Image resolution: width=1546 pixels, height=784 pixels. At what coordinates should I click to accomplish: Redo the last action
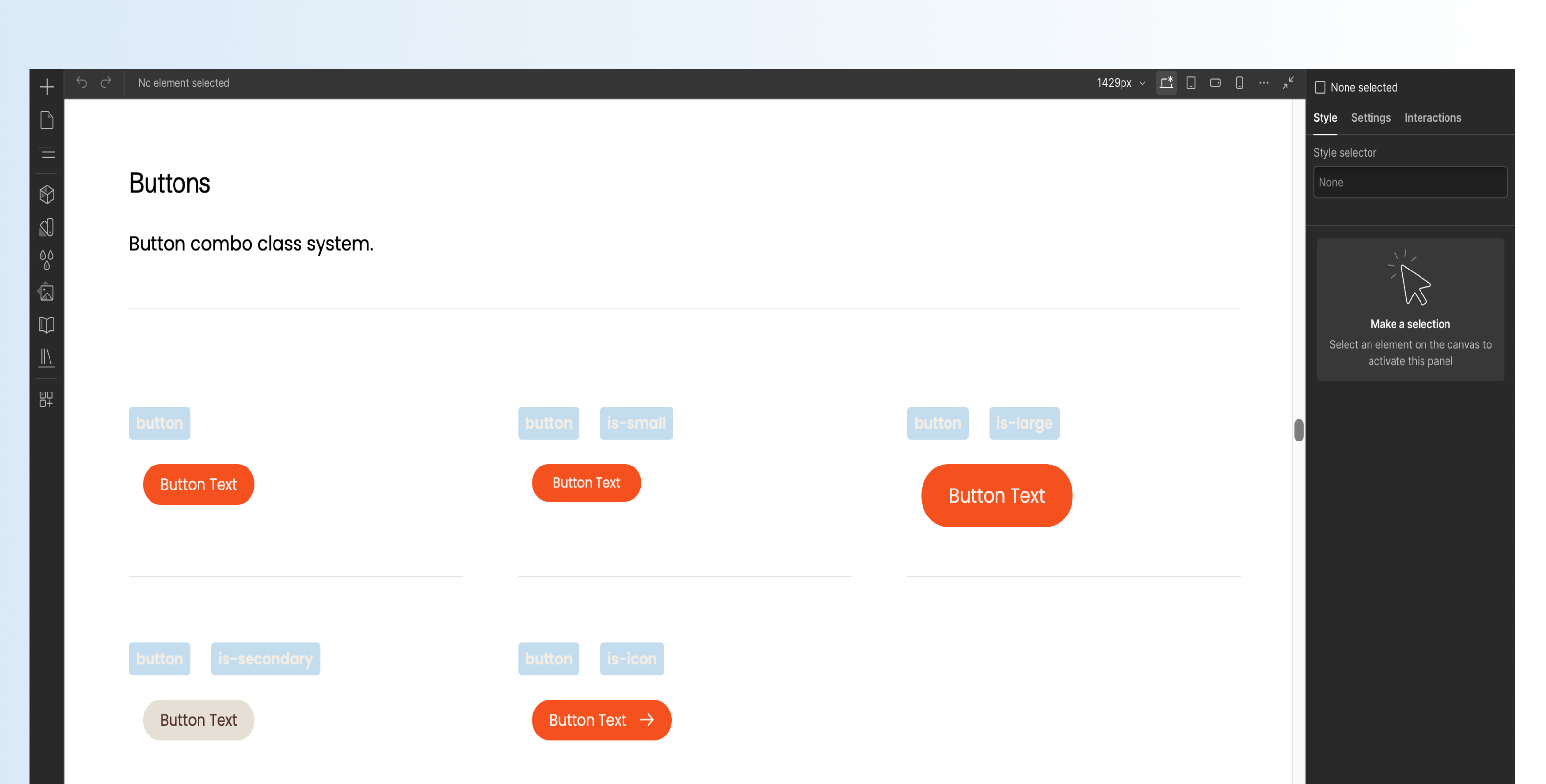click(x=106, y=83)
